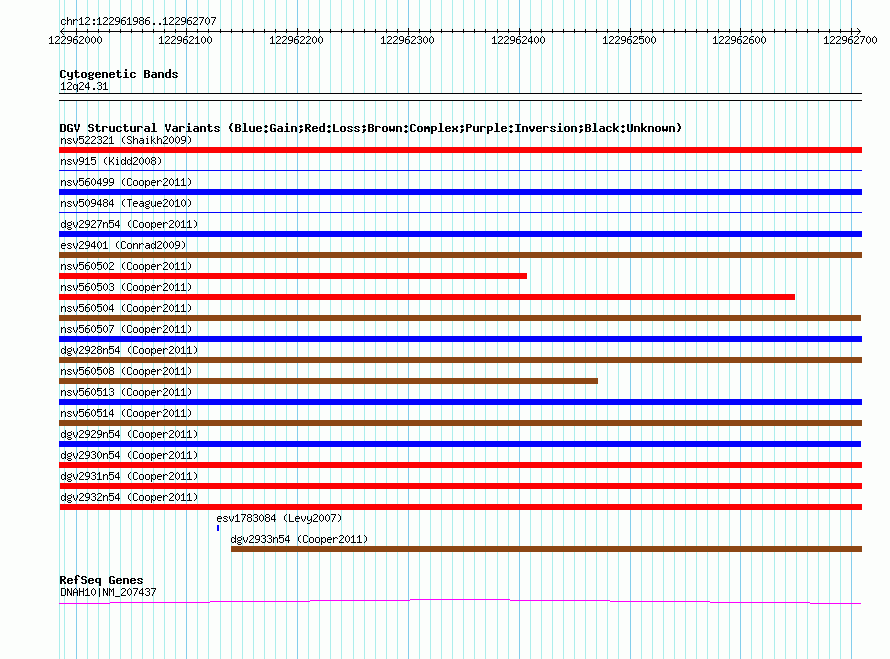Click the 12q24.31 band label
The height and width of the screenshot is (659, 890).
pyautogui.click(x=84, y=86)
